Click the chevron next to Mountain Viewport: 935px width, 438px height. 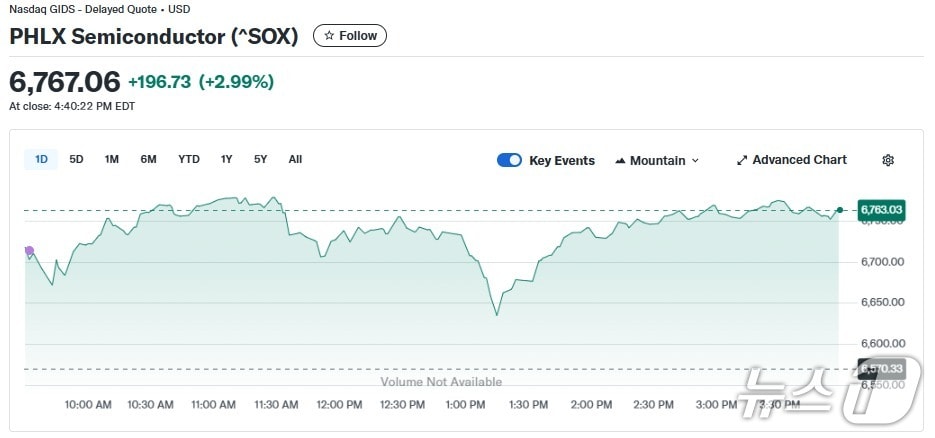[x=695, y=161]
